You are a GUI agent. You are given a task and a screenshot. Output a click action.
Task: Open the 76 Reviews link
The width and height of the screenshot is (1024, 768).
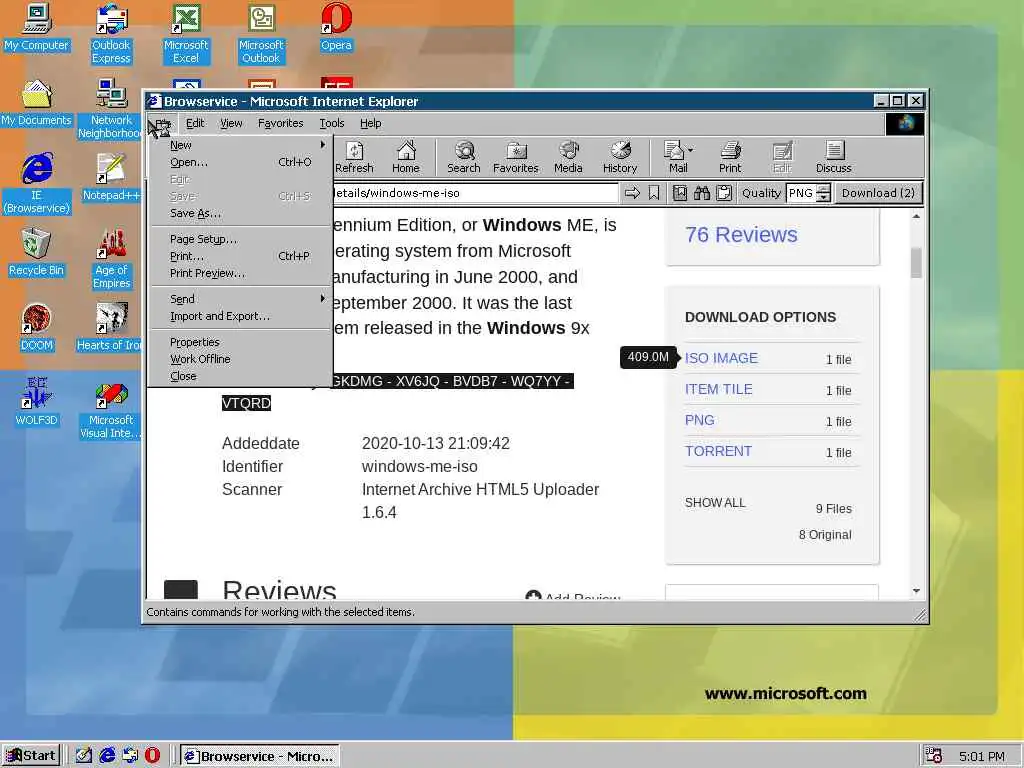point(741,234)
